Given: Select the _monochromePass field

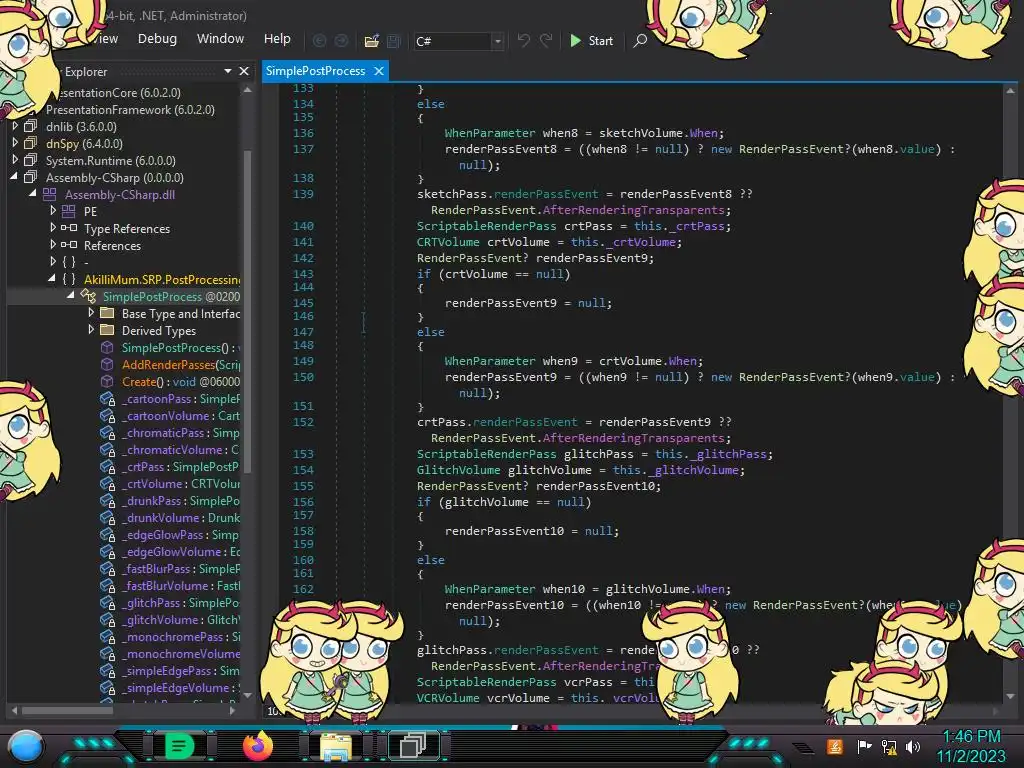Looking at the screenshot, I should pos(181,636).
